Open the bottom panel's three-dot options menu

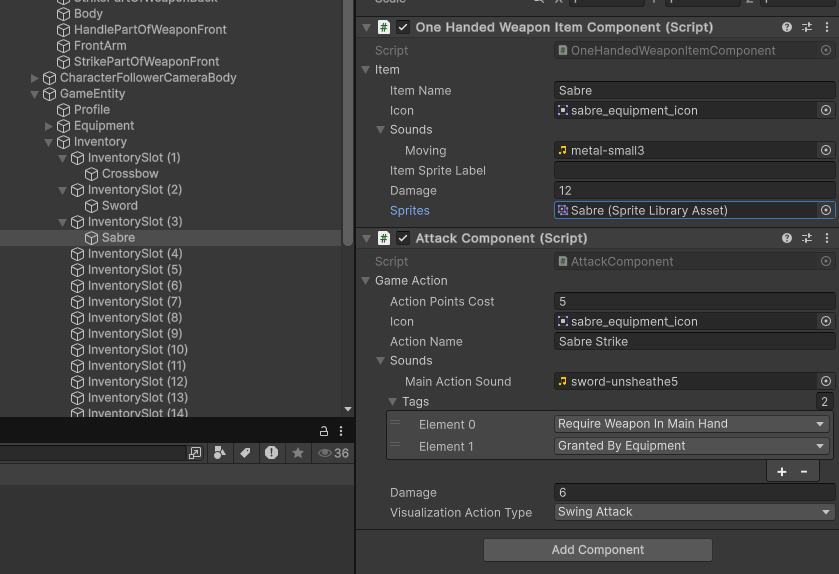pyautogui.click(x=341, y=431)
